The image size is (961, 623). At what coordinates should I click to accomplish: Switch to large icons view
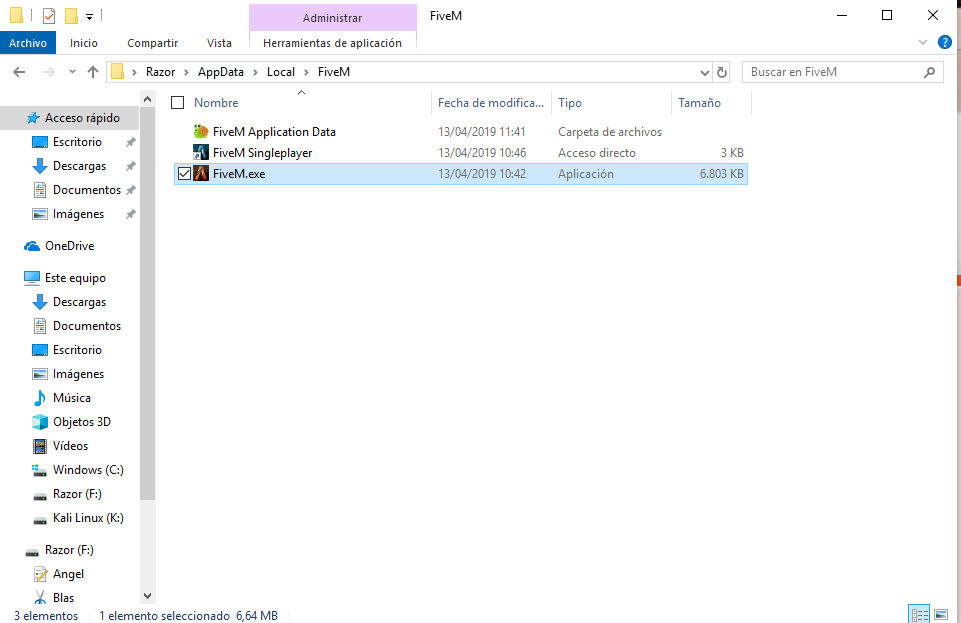[x=941, y=614]
